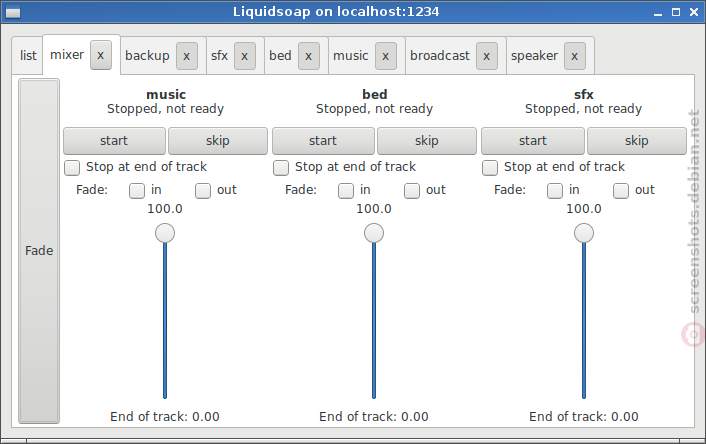The height and width of the screenshot is (444, 706).
Task: Close the music tab with its x button
Action: click(x=385, y=56)
